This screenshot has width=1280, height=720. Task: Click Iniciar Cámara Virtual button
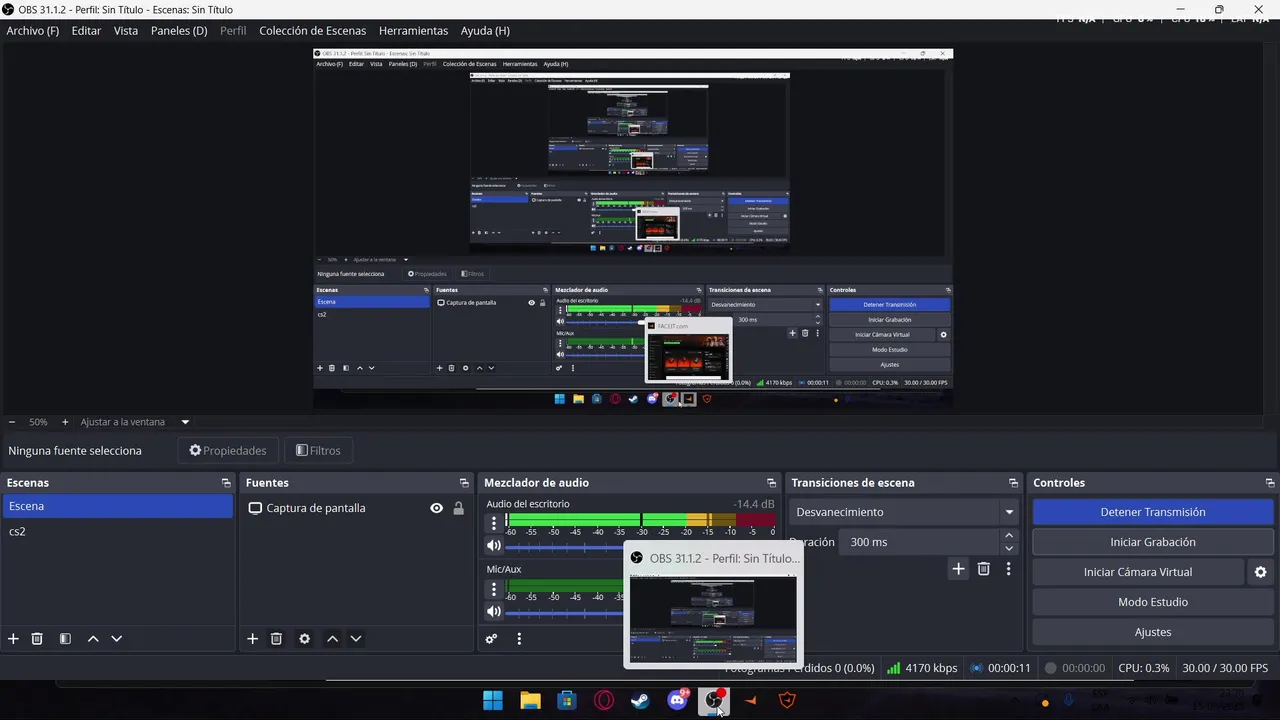(1138, 572)
